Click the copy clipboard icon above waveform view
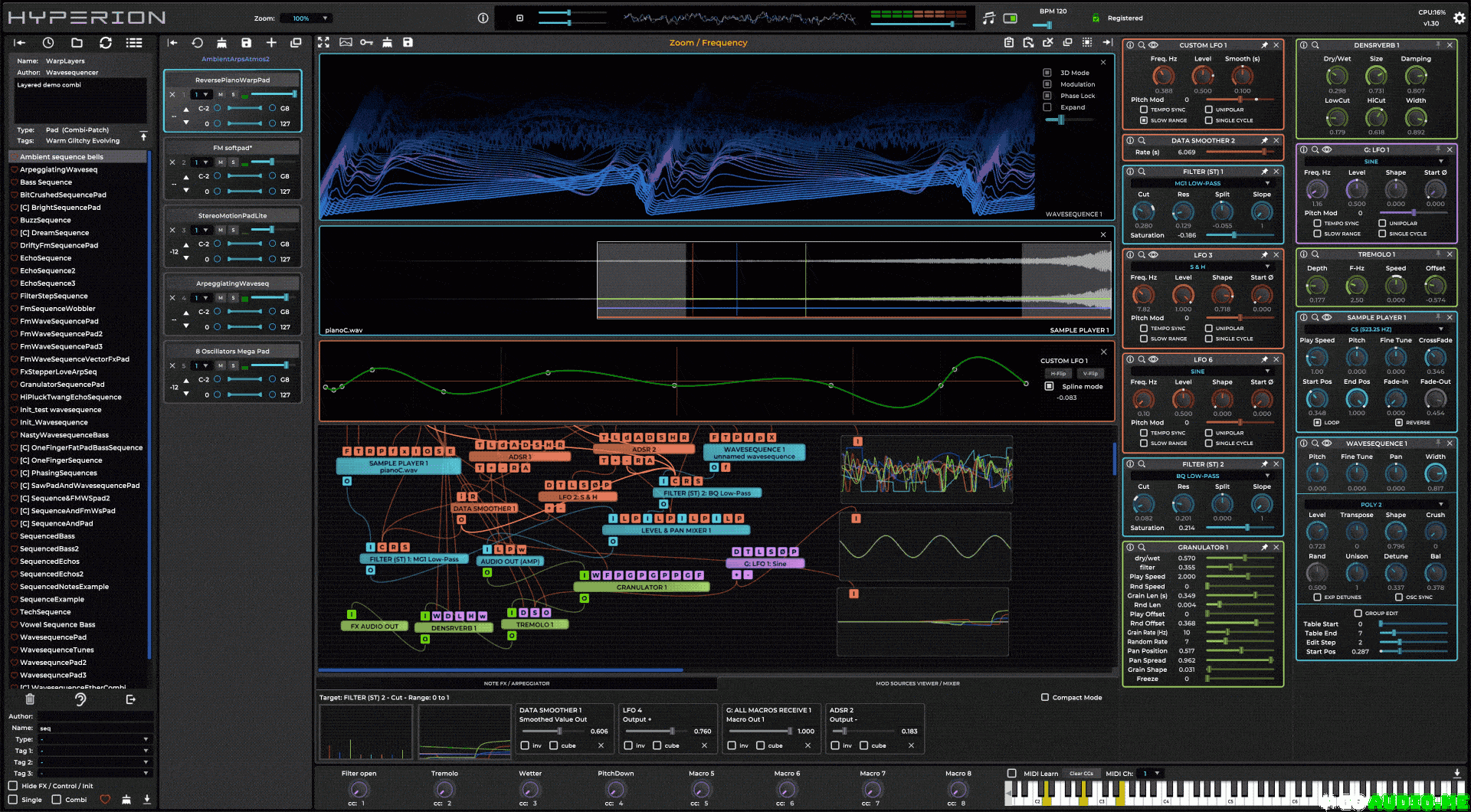1471x812 pixels. click(1009, 43)
